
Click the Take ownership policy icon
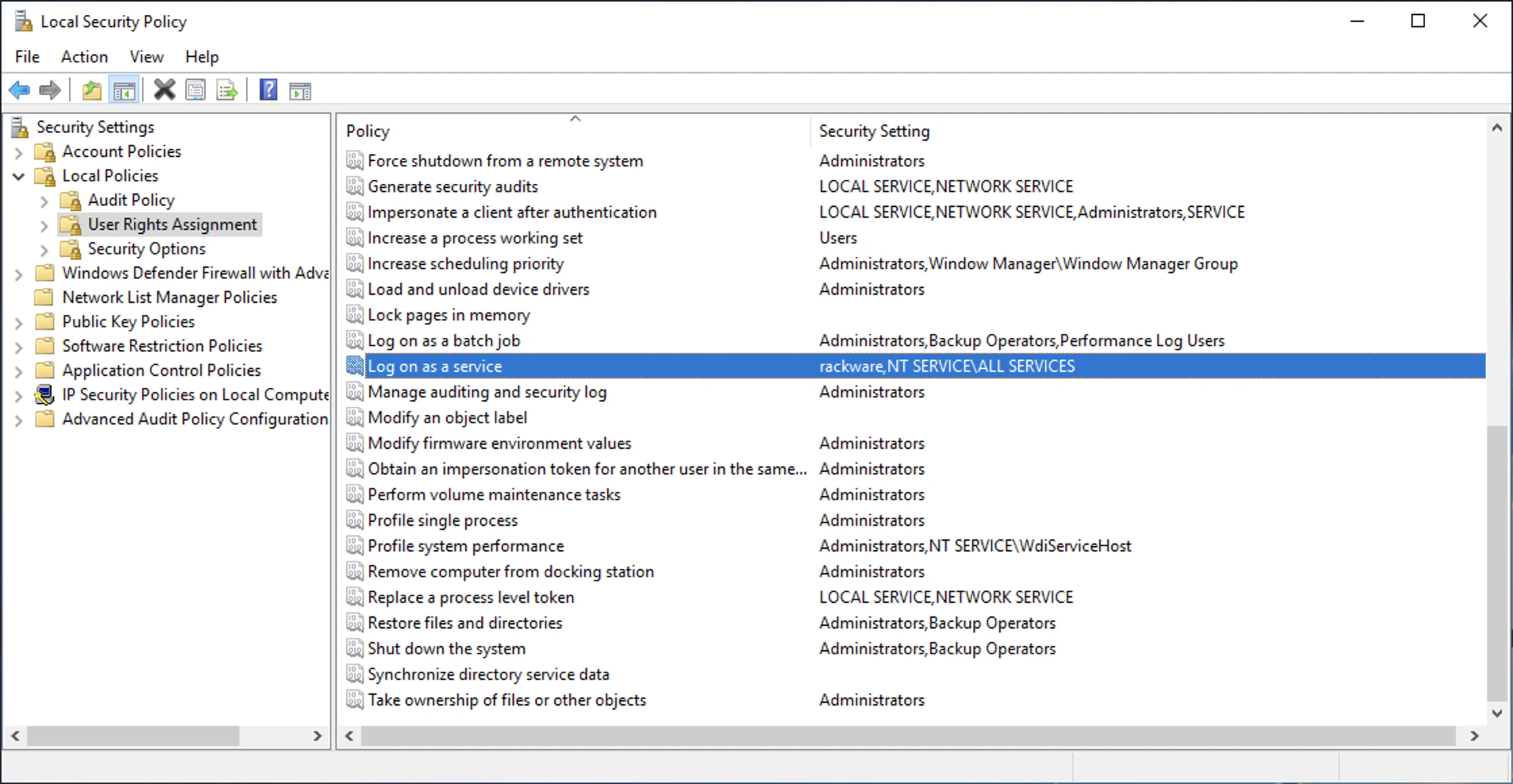point(355,700)
